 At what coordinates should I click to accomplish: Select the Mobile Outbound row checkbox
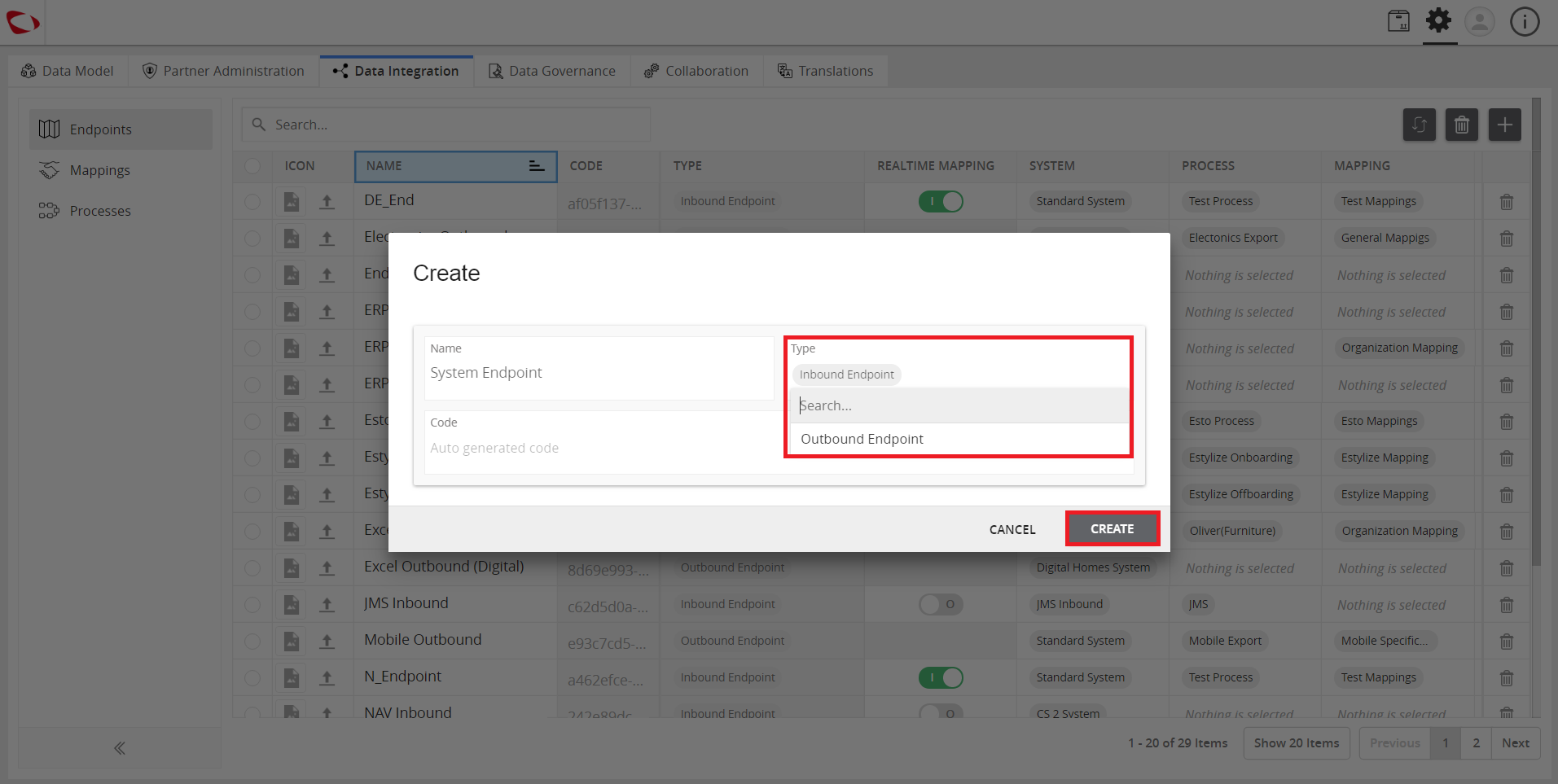pyautogui.click(x=252, y=642)
